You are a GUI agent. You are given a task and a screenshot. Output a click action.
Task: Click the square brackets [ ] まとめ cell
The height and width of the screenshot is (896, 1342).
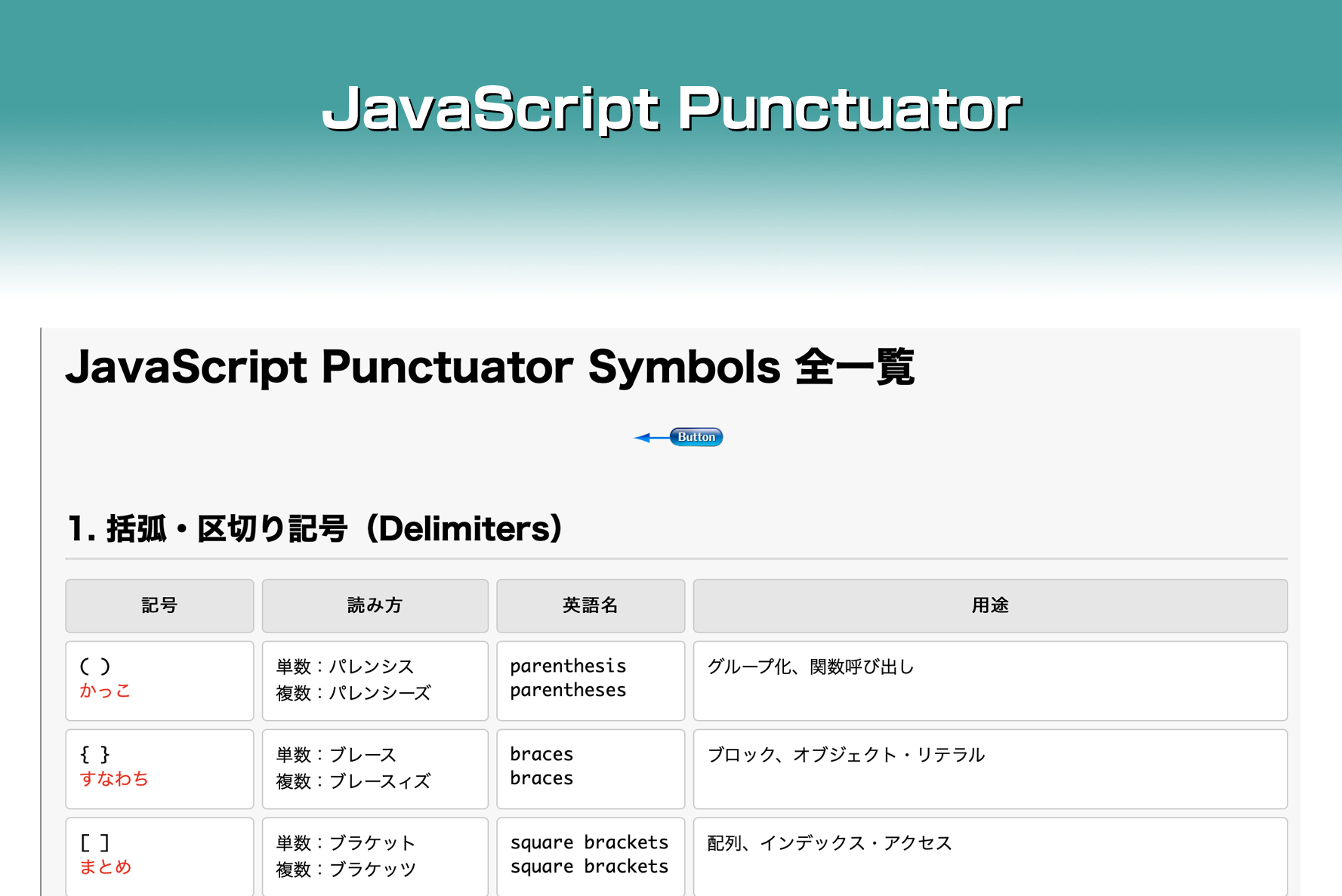tap(159, 855)
